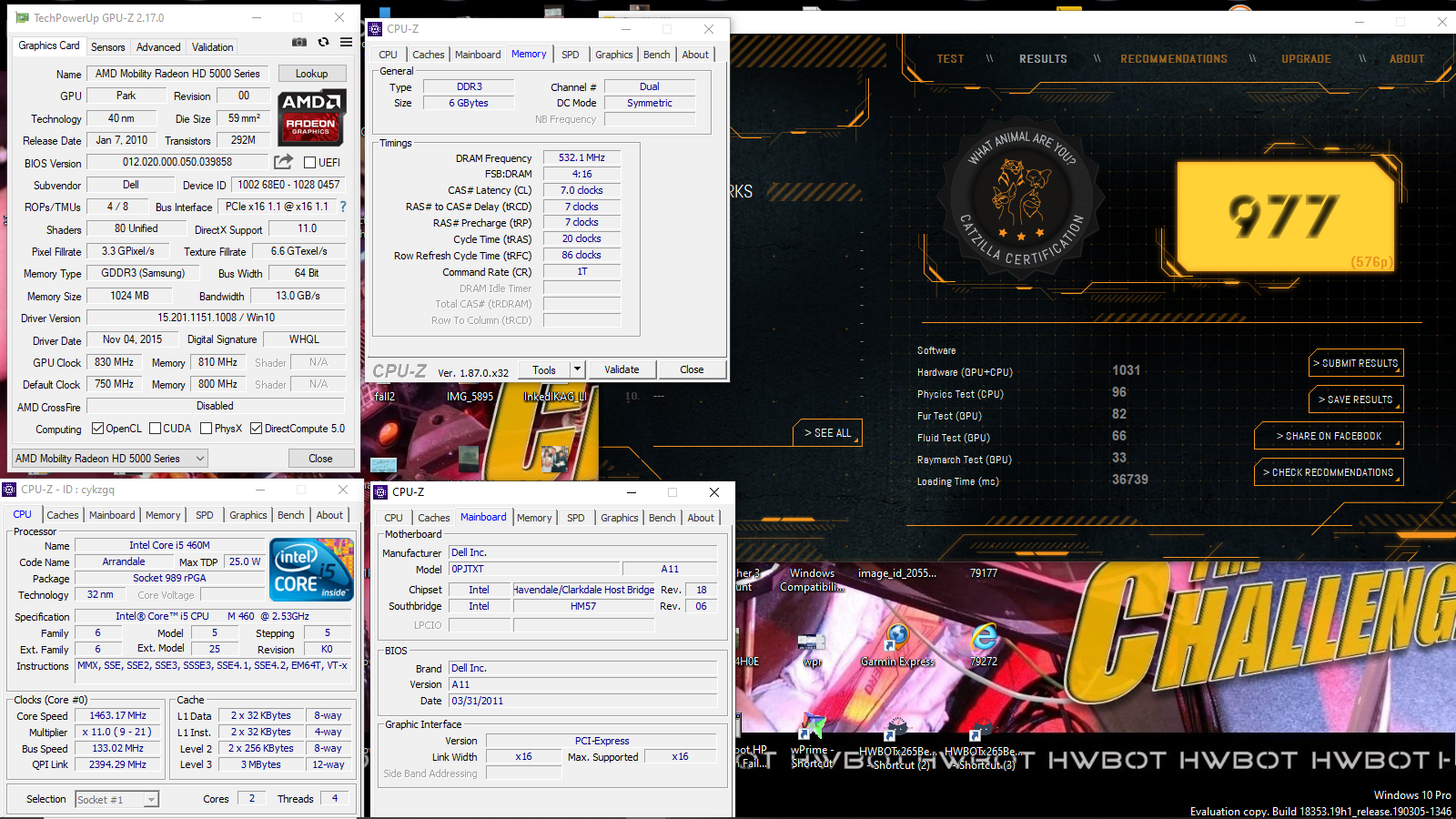Click CPU-Z Mainboard window title icon
1456x819 pixels.
(380, 492)
